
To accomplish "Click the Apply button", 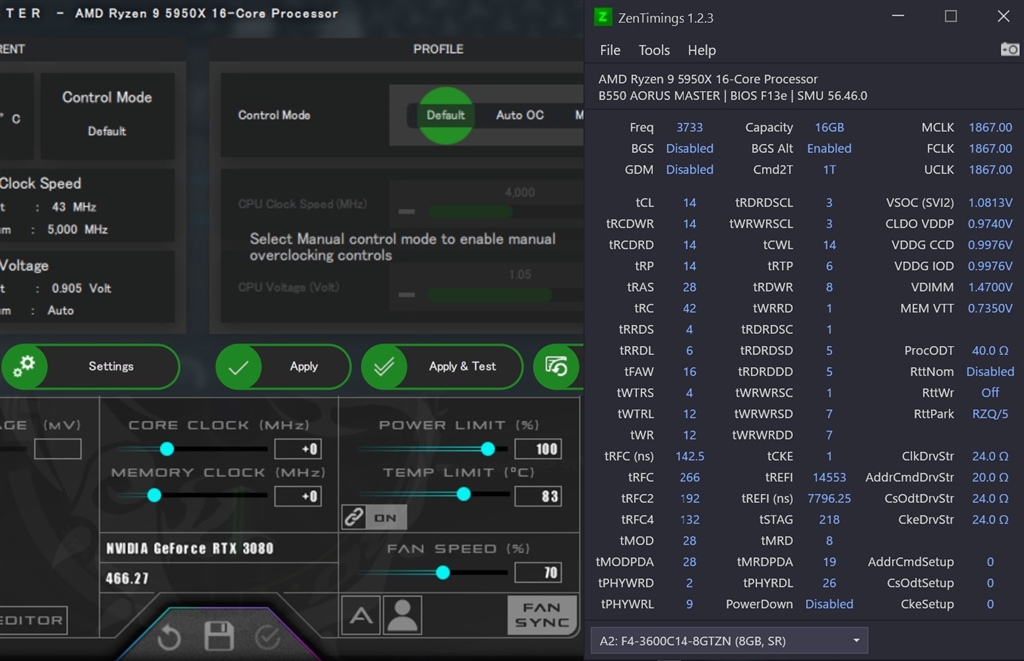I will pyautogui.click(x=283, y=367).
